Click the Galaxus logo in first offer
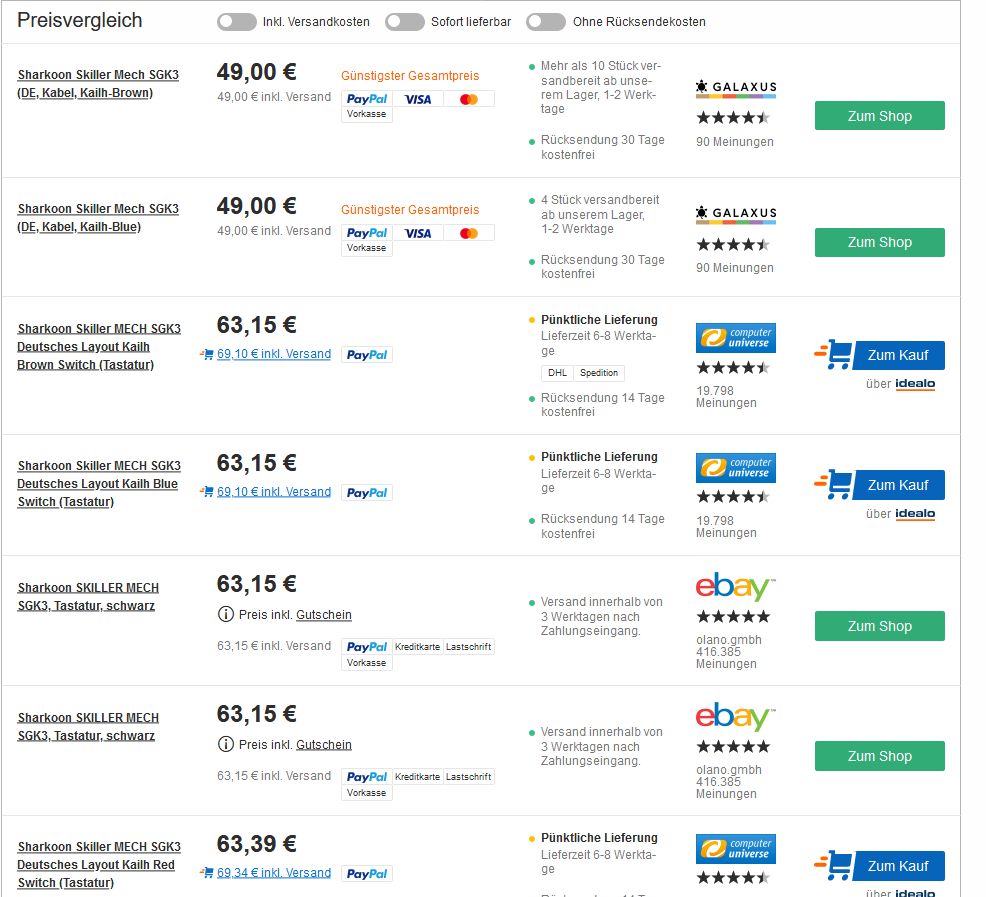The height and width of the screenshot is (897, 986). (x=736, y=88)
